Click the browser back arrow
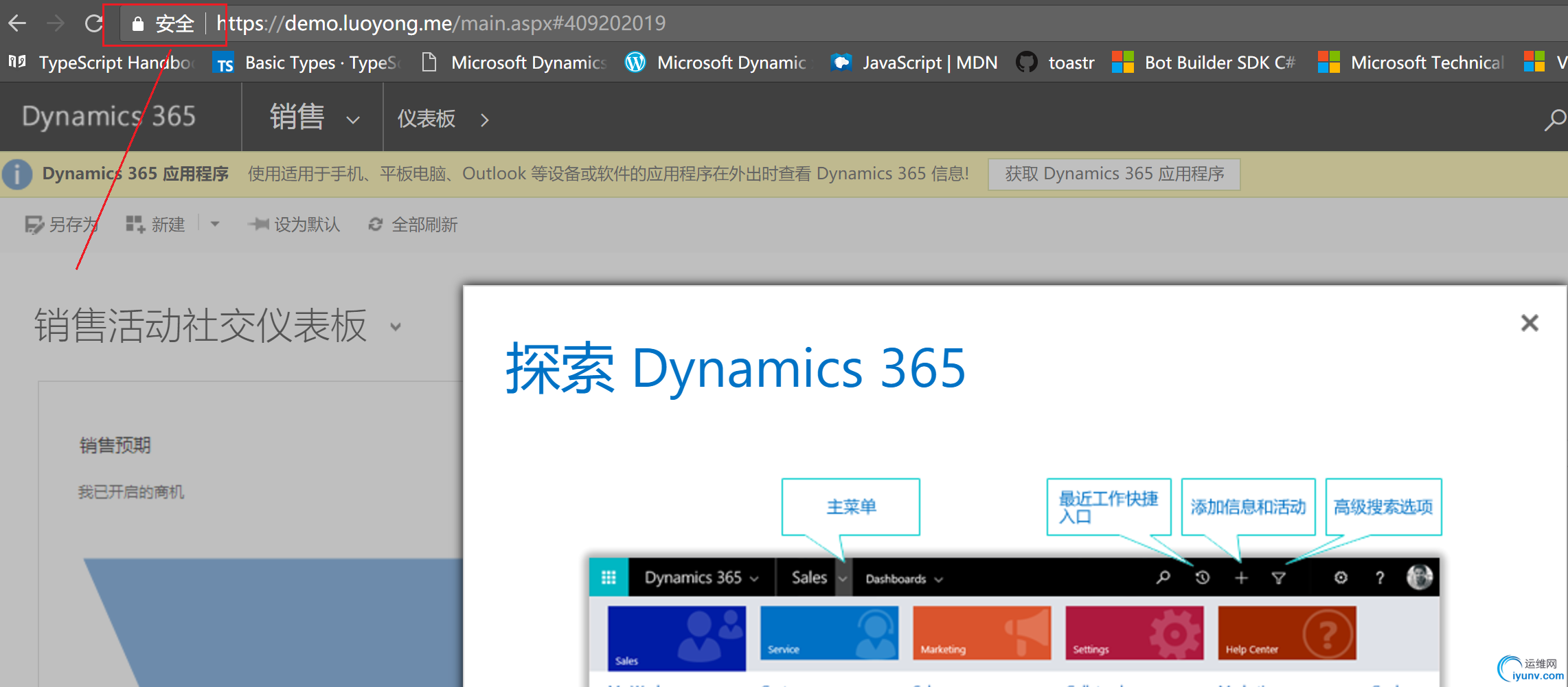 click(x=17, y=24)
